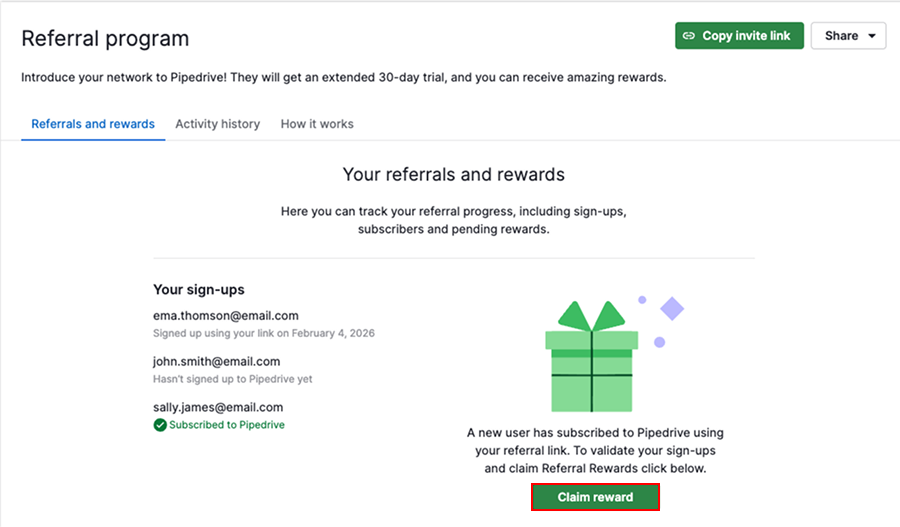
Task: Click the link icon on Copy invite link
Action: click(688, 36)
